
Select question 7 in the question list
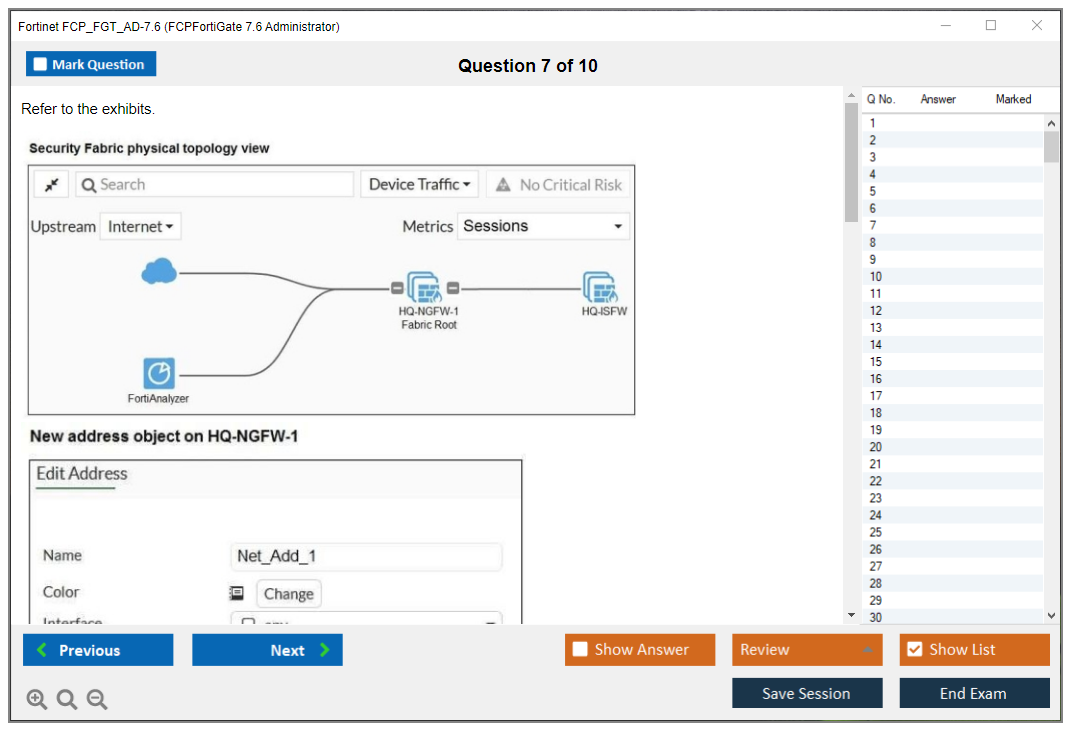[873, 225]
